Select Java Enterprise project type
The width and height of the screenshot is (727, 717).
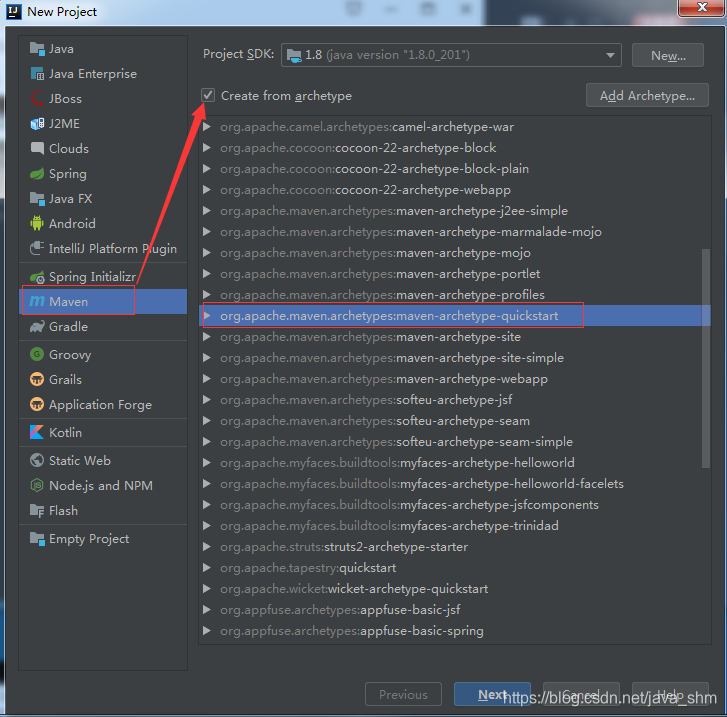(x=103, y=74)
